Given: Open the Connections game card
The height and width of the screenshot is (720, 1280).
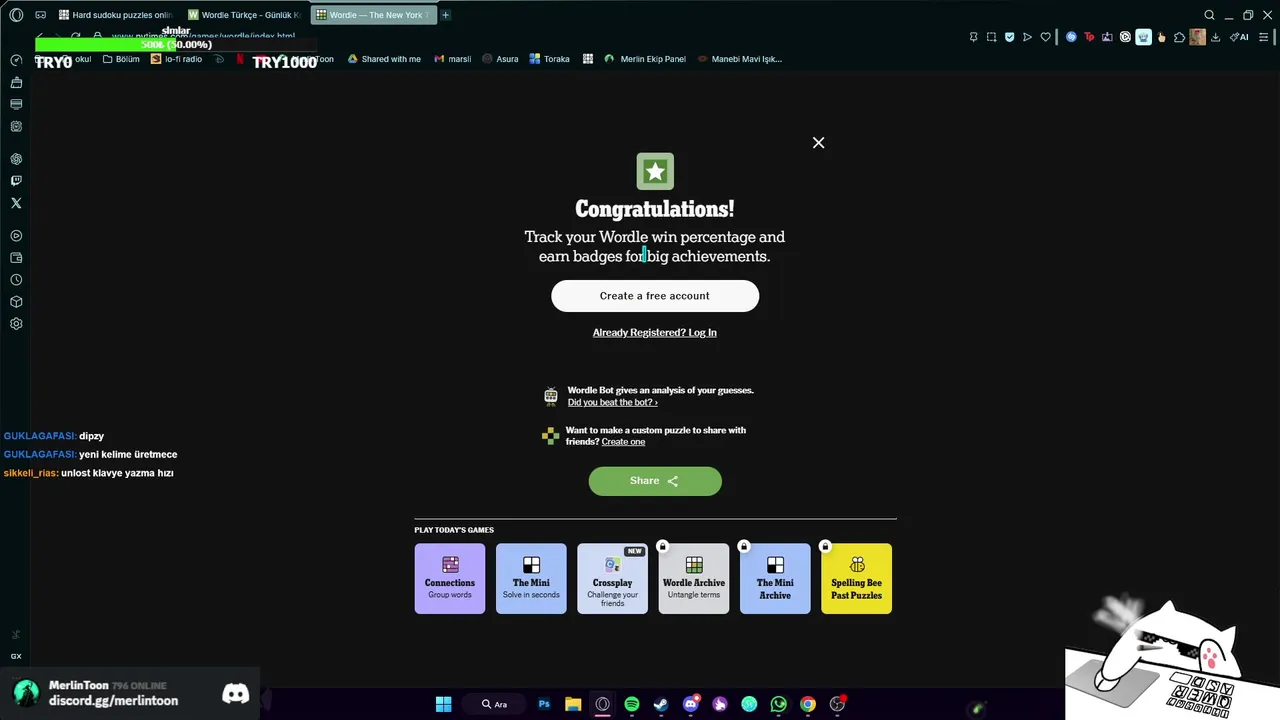Looking at the screenshot, I should pos(450,579).
